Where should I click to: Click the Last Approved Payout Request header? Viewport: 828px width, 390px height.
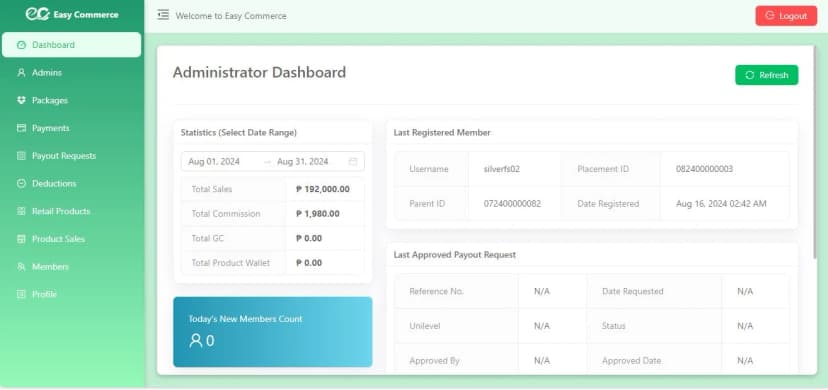[x=455, y=255]
